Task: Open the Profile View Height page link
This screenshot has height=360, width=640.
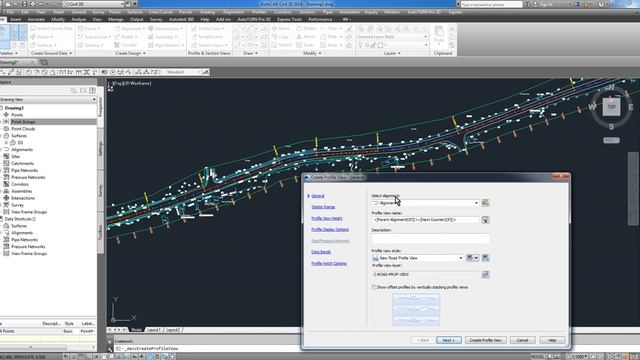Action: (x=327, y=218)
